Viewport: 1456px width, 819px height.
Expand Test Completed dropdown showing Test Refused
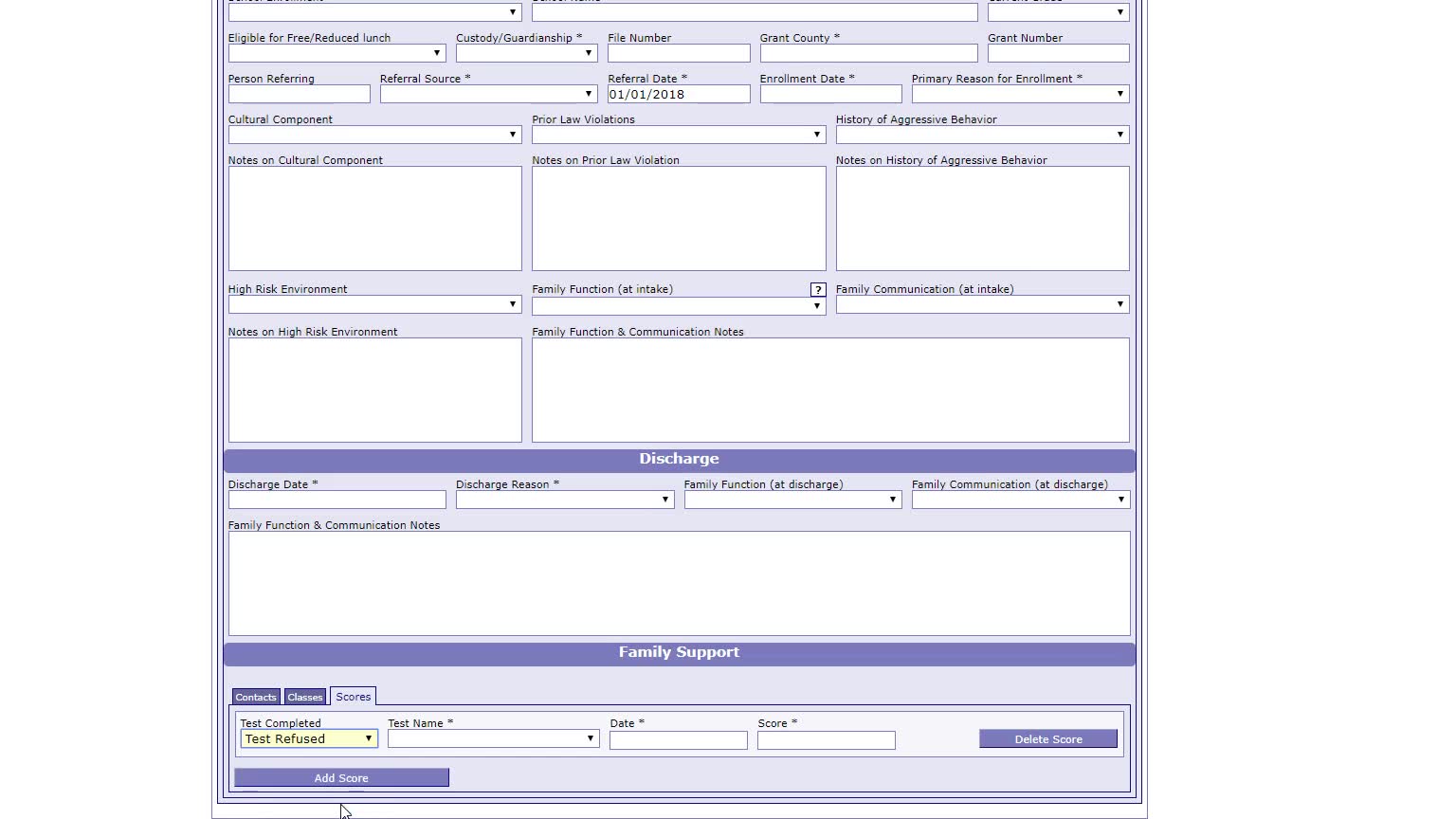pos(309,739)
